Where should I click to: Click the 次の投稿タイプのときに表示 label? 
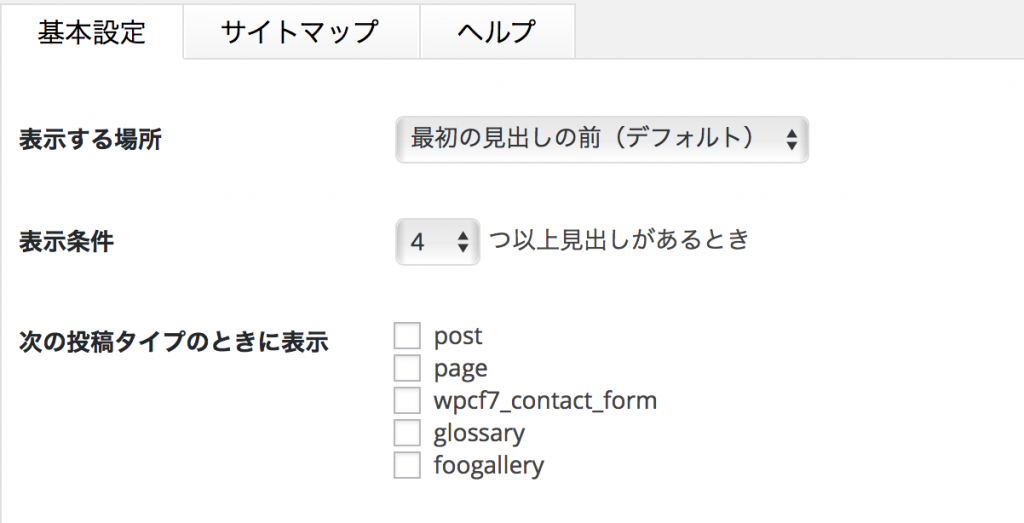click(174, 341)
